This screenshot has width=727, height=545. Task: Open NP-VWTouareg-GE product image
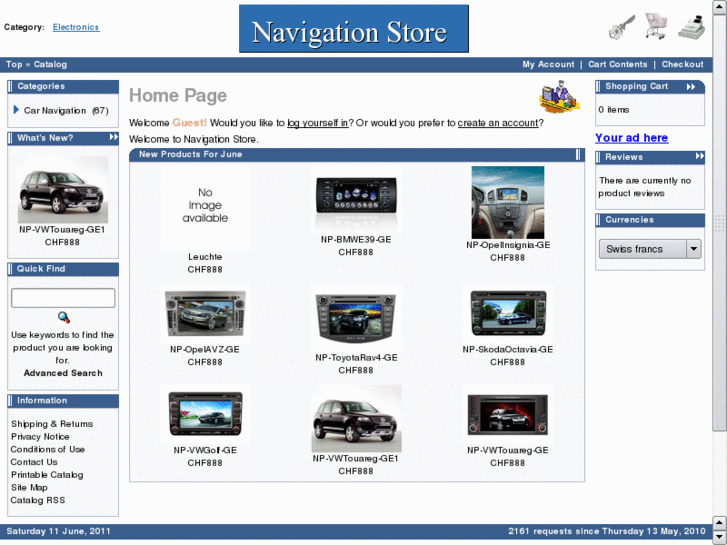(508, 414)
